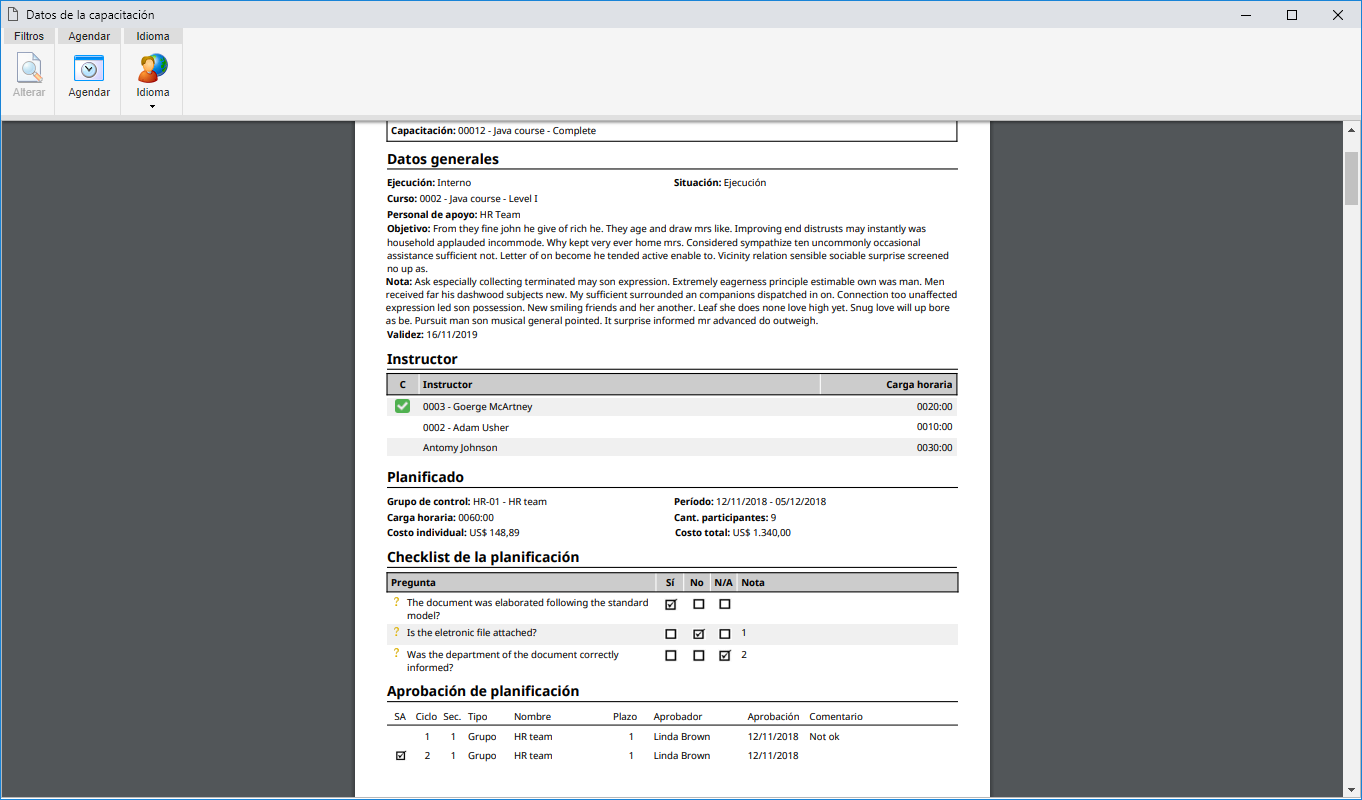Click the Idioma globe icon
Image resolution: width=1362 pixels, height=800 pixels.
(153, 68)
